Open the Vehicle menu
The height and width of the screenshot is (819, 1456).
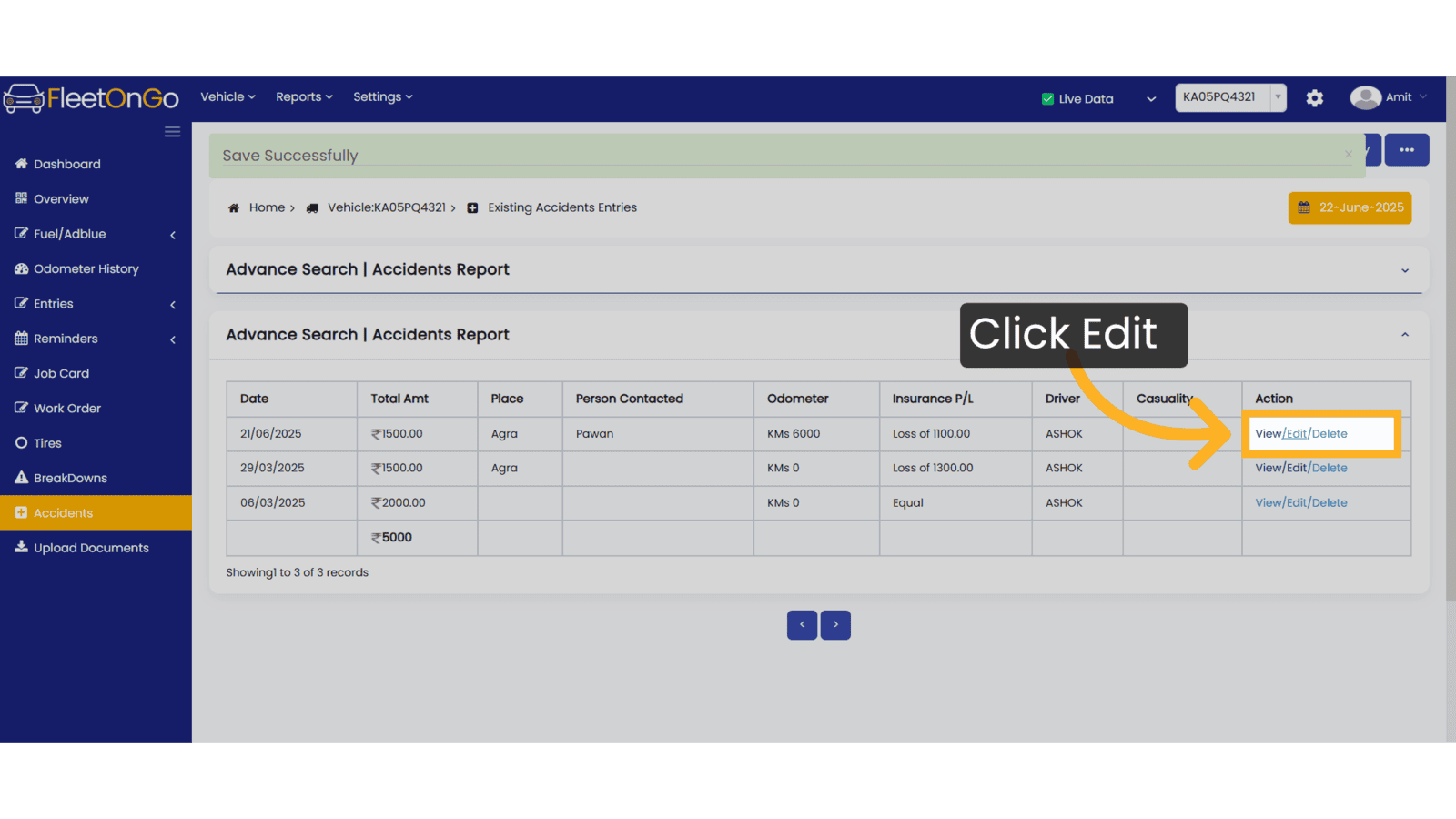coord(227,97)
